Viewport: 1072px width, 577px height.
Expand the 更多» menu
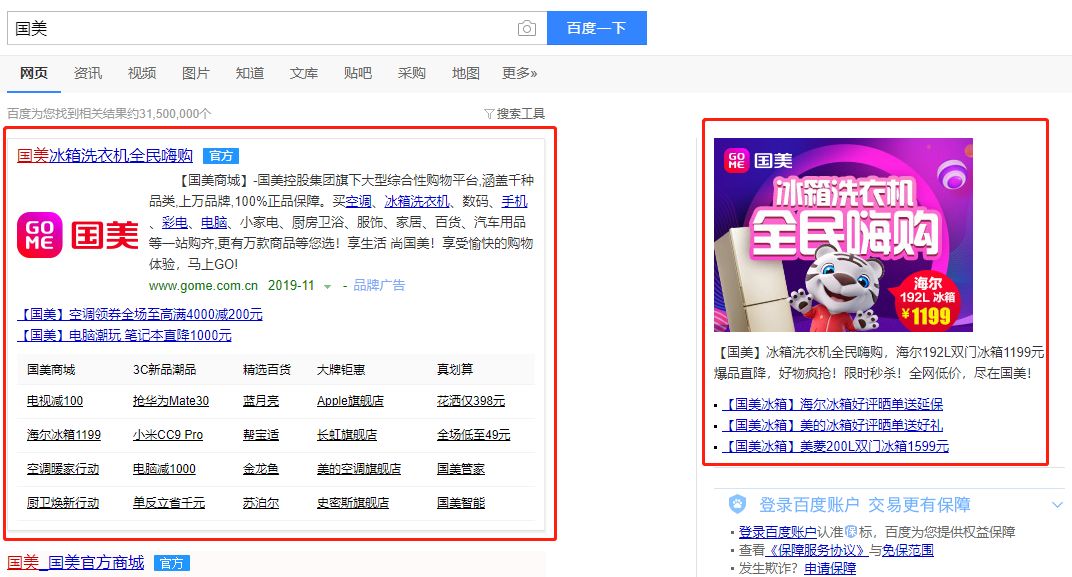tap(519, 73)
